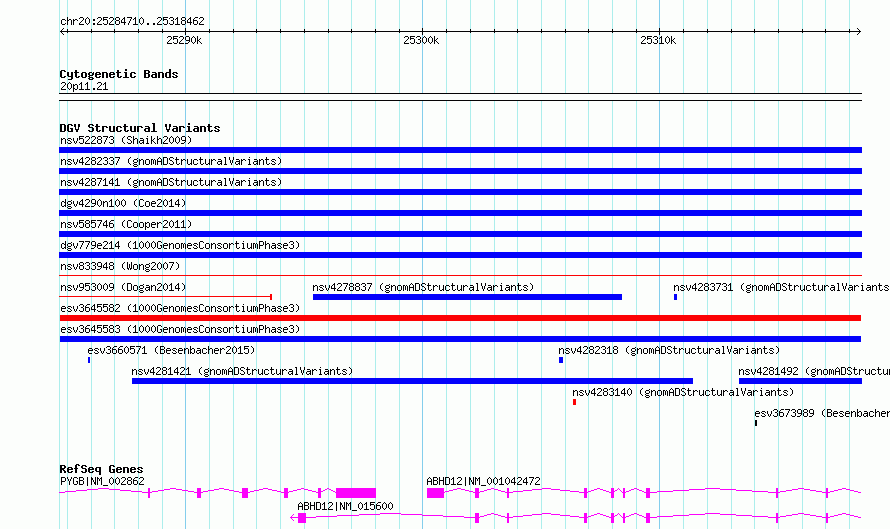Open nsv4282318 gnomAD variant label
The width and height of the screenshot is (890, 529).
coord(669,350)
